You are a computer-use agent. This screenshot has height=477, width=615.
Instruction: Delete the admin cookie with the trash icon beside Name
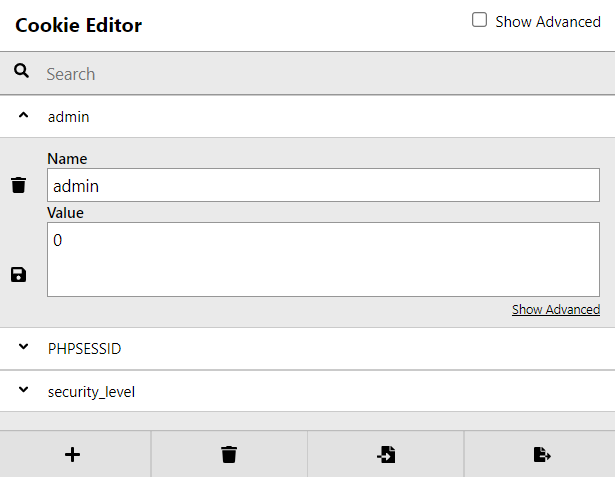pyautogui.click(x=18, y=185)
